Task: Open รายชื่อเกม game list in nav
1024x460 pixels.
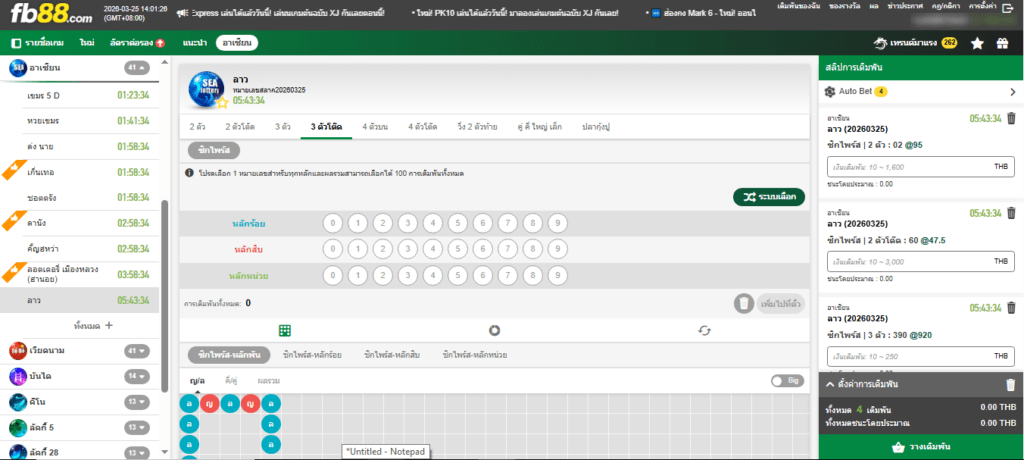Action: point(37,43)
